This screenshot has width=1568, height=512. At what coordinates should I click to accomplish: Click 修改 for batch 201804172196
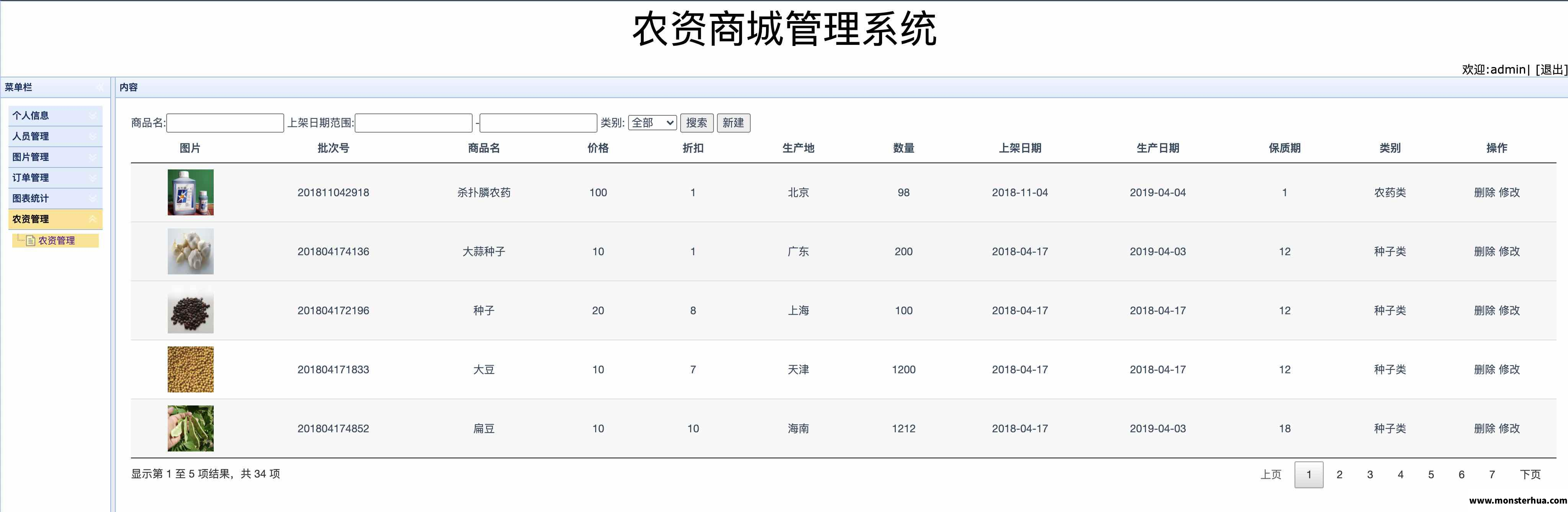point(1509,310)
